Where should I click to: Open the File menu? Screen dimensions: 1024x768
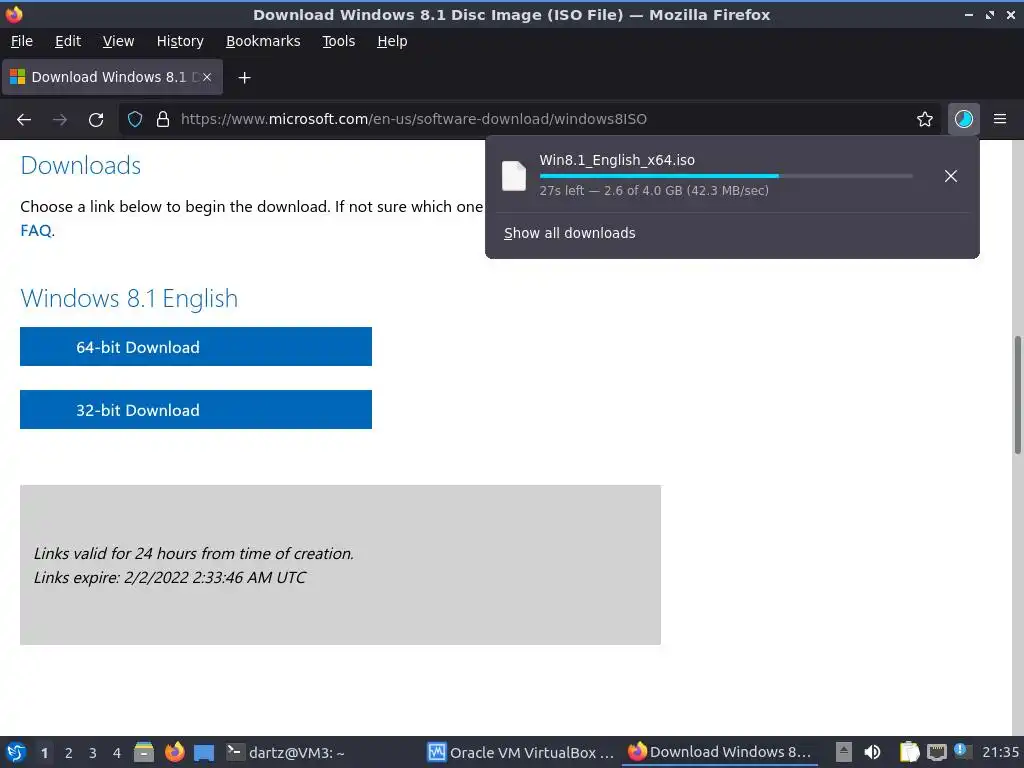tap(22, 41)
